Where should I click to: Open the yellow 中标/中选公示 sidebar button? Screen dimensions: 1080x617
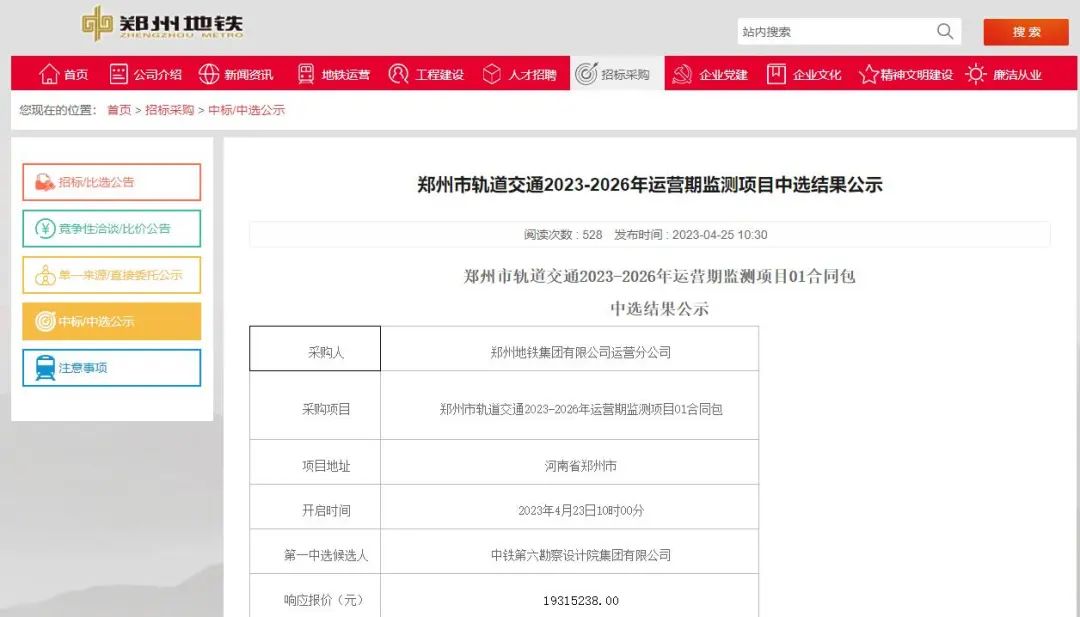tap(112, 321)
